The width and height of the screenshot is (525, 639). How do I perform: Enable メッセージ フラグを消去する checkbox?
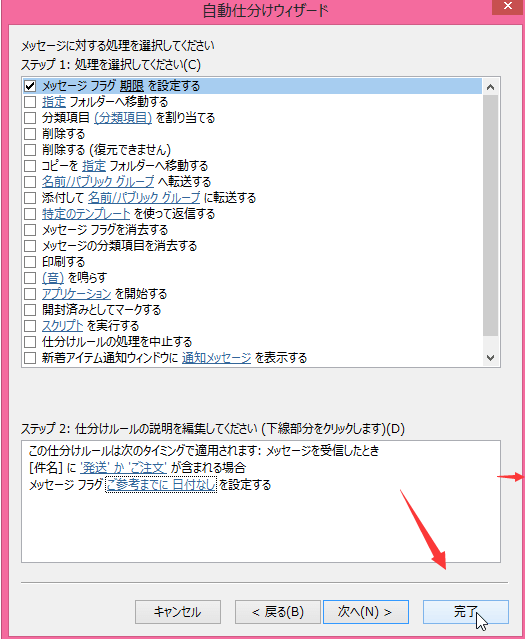tap(30, 229)
